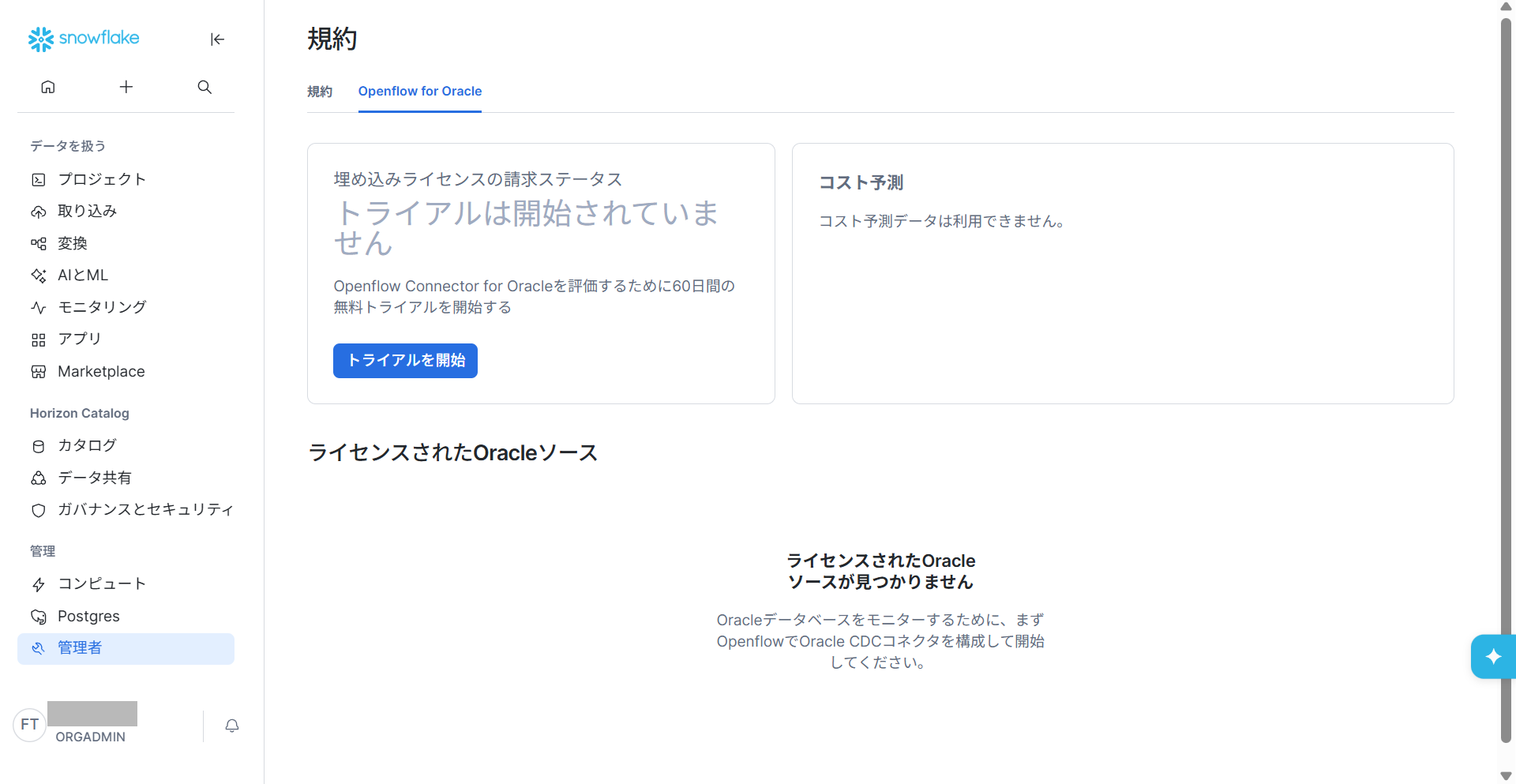1516x784 pixels.
Task: Click the AIとML sparkle icon
Action: [x=39, y=276]
